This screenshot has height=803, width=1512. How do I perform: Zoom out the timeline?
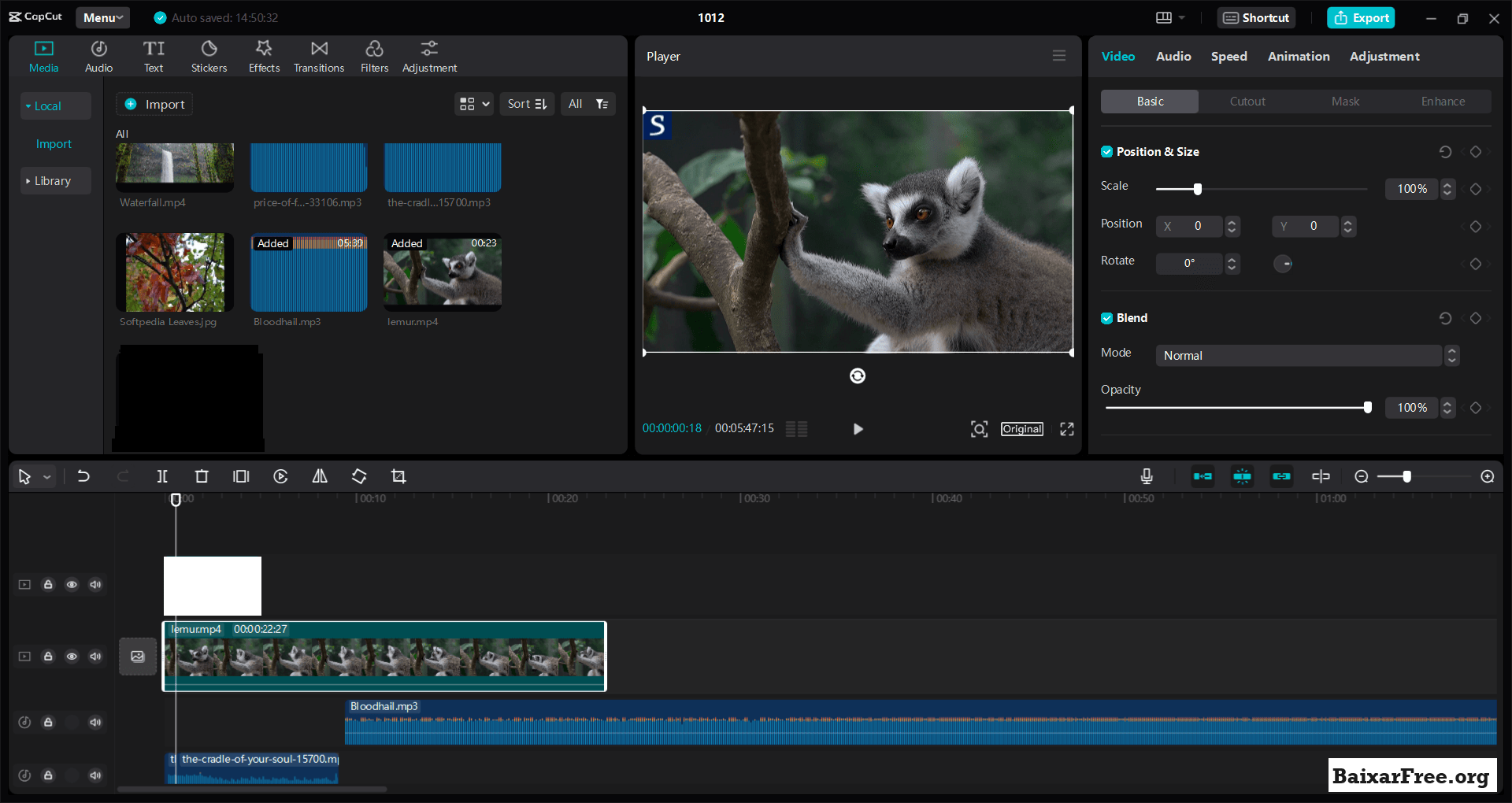(x=1361, y=476)
